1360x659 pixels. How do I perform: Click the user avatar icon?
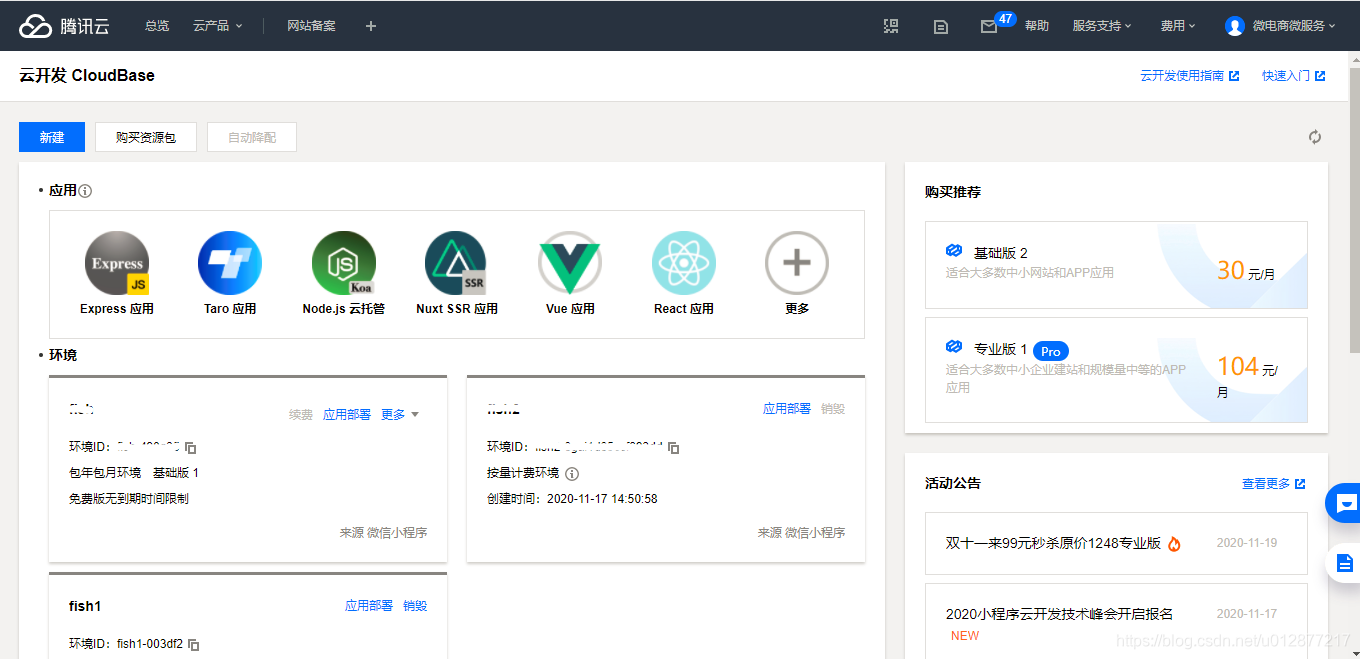pos(1235,26)
